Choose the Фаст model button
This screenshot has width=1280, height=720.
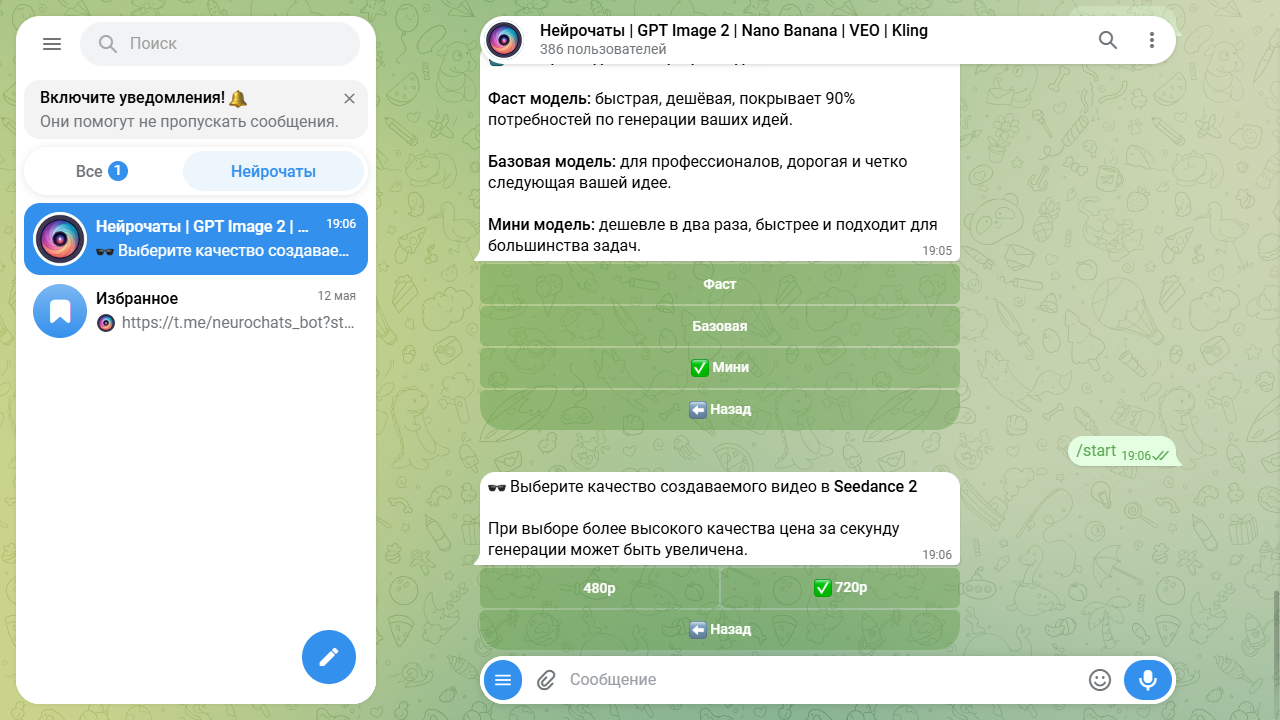click(720, 284)
